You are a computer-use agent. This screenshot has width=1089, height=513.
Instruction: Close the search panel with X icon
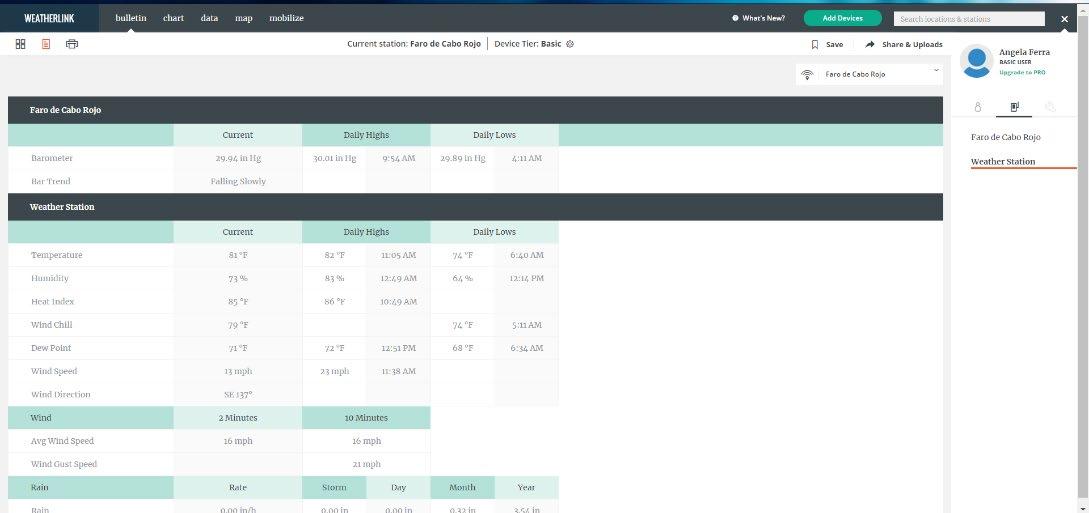pos(1064,19)
